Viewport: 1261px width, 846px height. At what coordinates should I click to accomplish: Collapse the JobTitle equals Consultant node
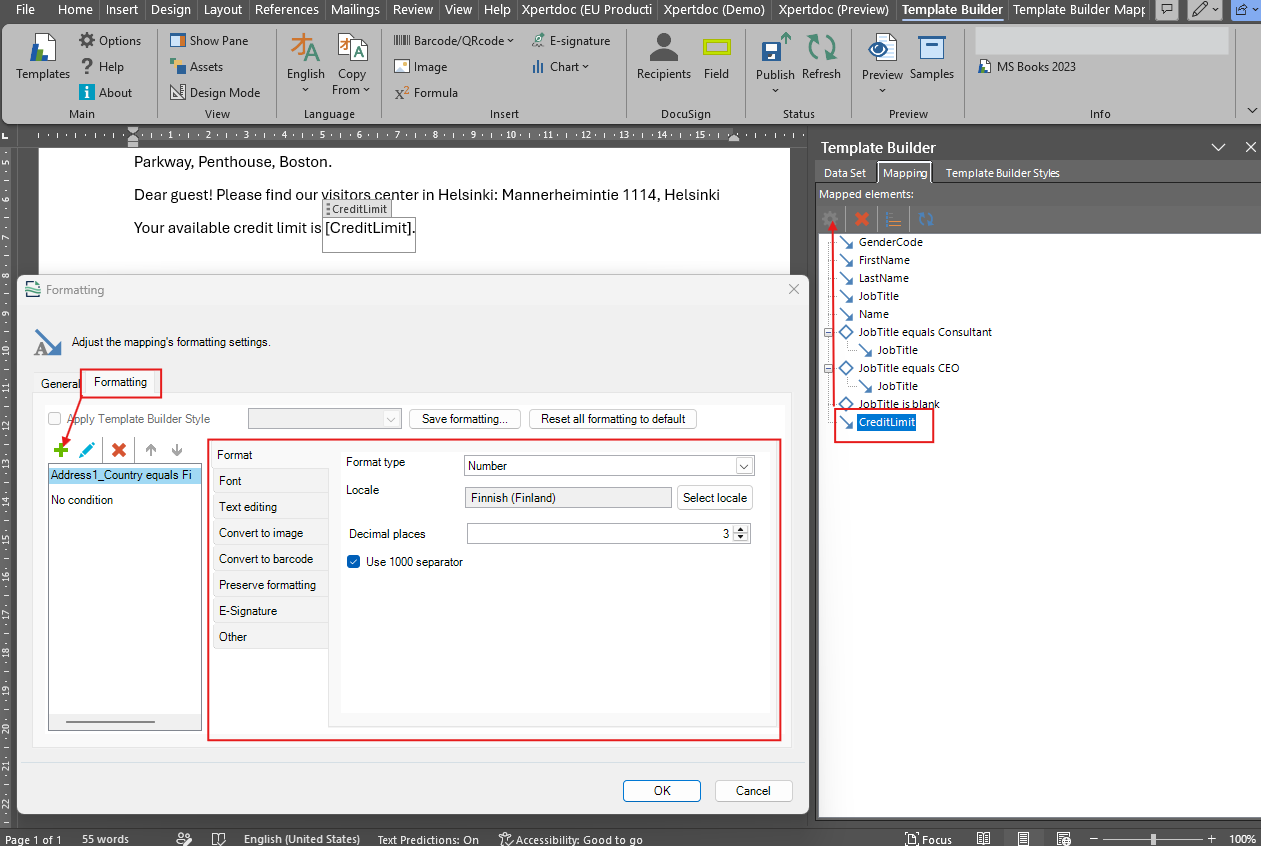pos(828,332)
